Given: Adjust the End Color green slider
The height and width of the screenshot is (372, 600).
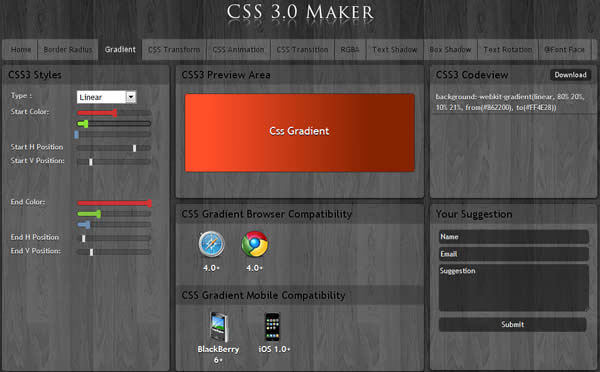Looking at the screenshot, I should pos(114,214).
